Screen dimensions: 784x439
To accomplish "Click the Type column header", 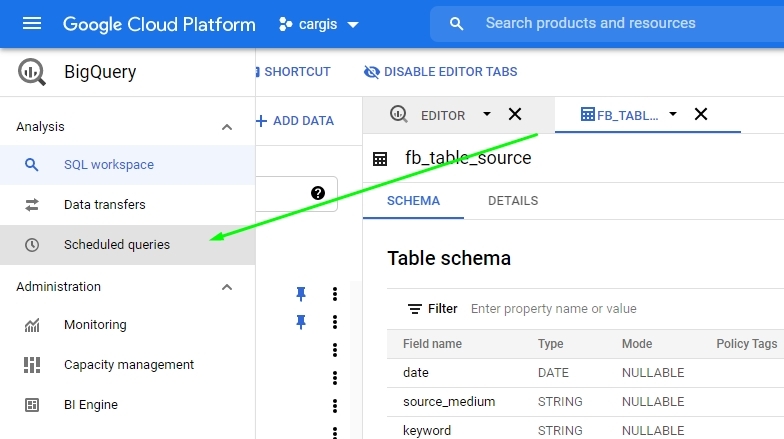I will (x=550, y=344).
